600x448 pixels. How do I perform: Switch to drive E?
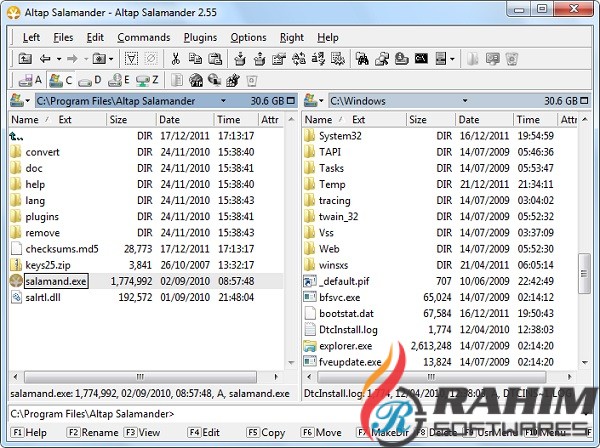(x=119, y=80)
